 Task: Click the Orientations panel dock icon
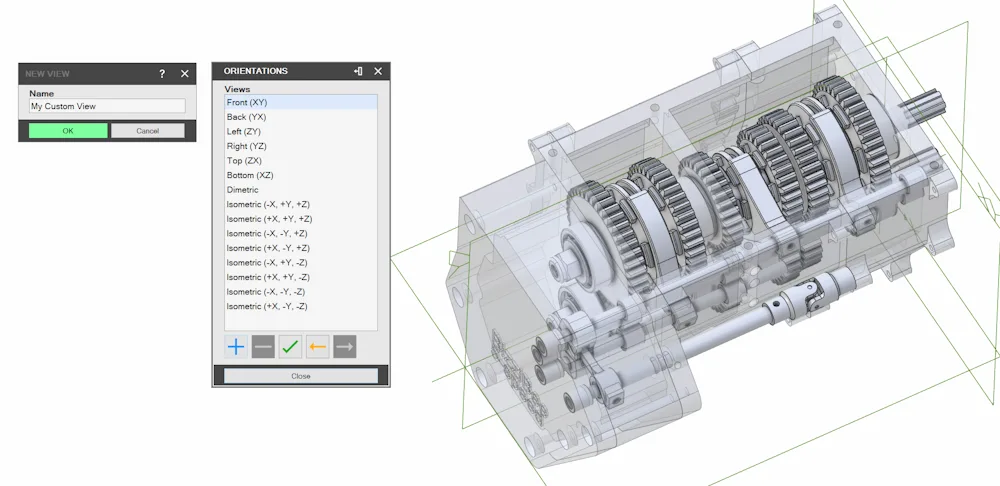pos(358,71)
